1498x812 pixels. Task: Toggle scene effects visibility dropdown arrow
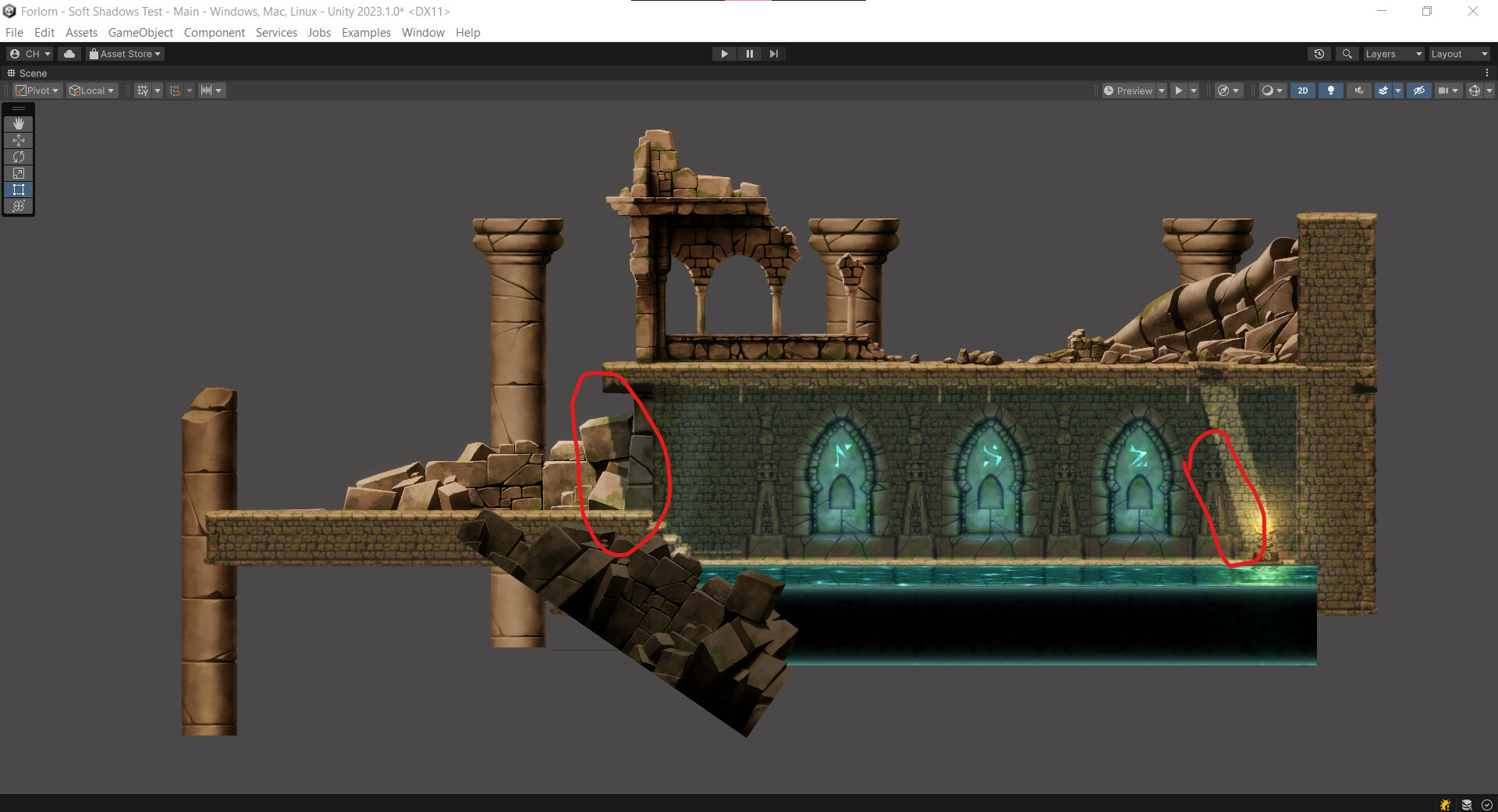1397,90
